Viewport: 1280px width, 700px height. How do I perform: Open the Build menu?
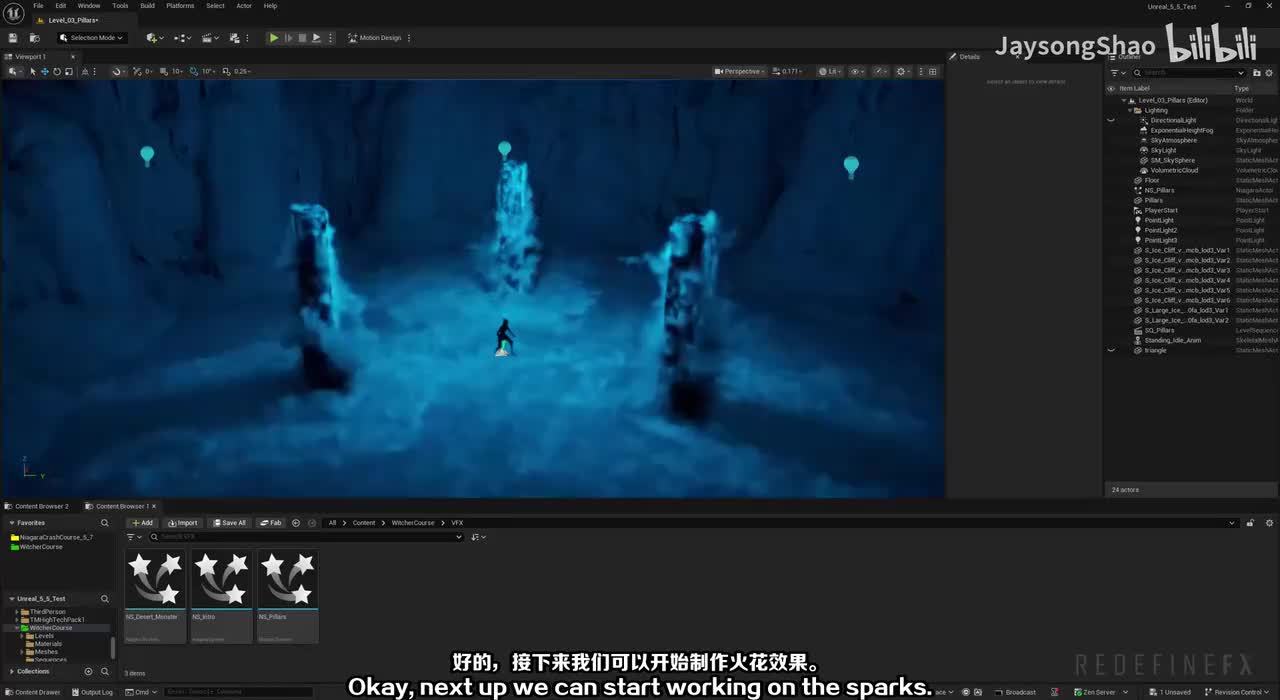[147, 6]
